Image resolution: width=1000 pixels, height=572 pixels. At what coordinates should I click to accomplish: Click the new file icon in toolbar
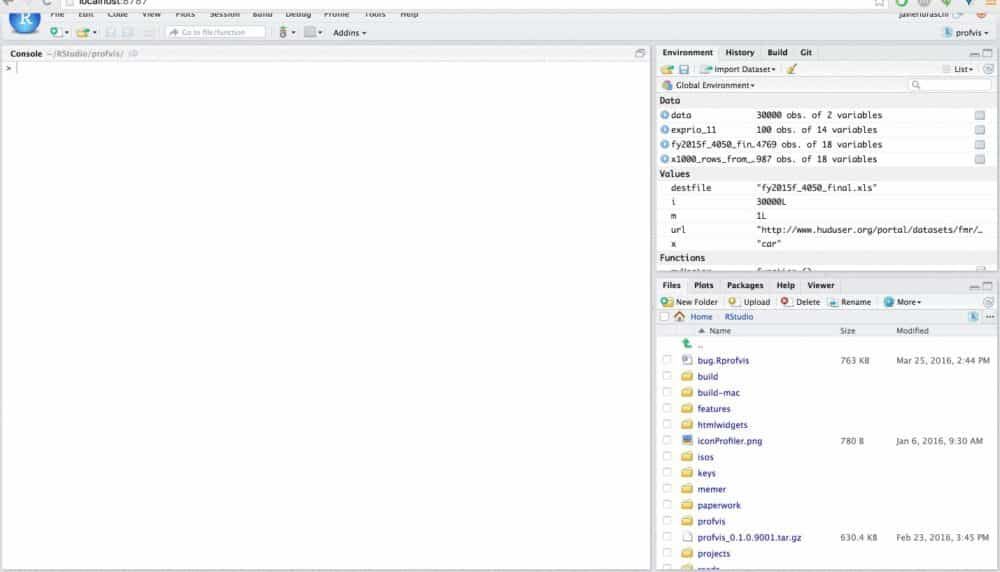point(55,32)
